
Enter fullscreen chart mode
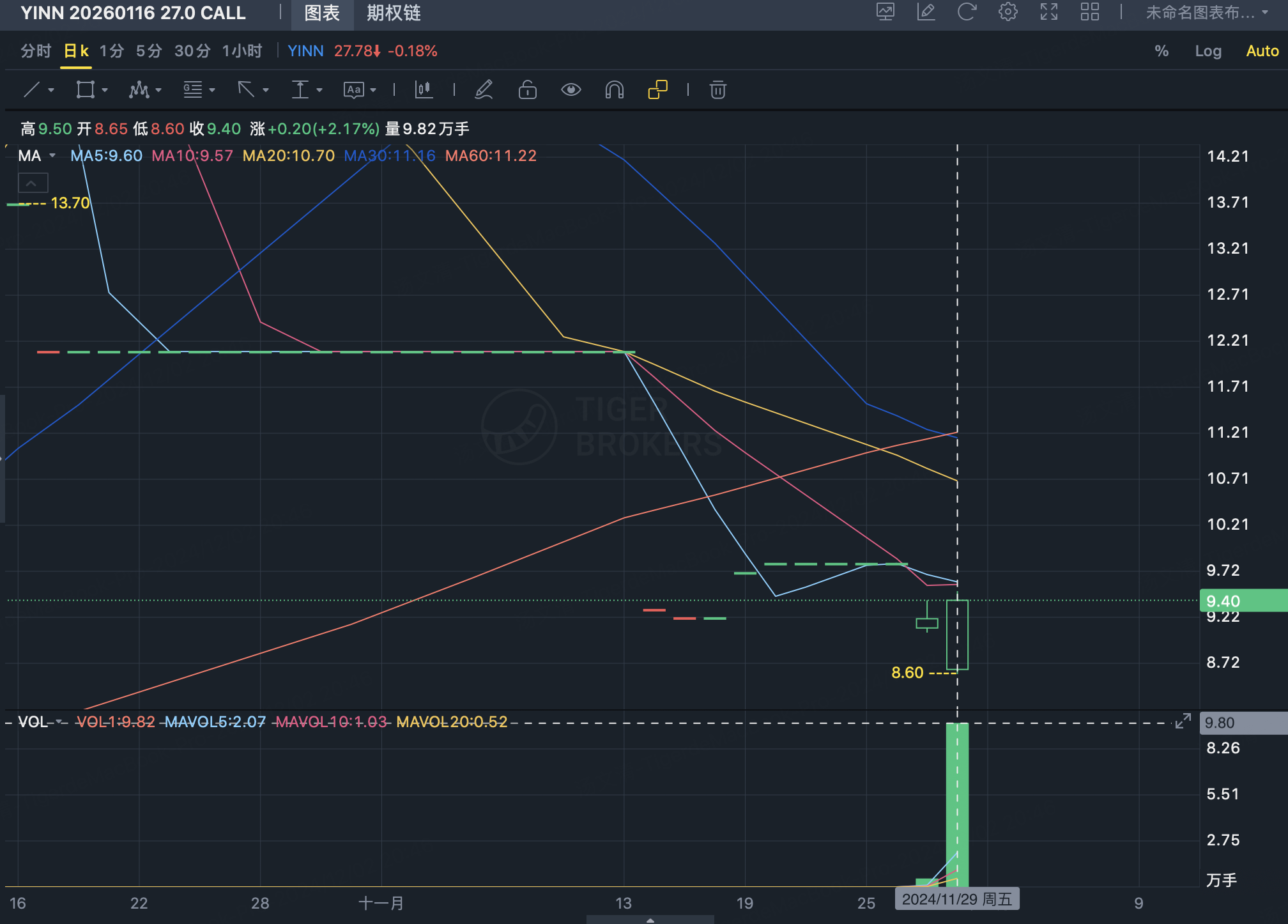(x=1048, y=12)
